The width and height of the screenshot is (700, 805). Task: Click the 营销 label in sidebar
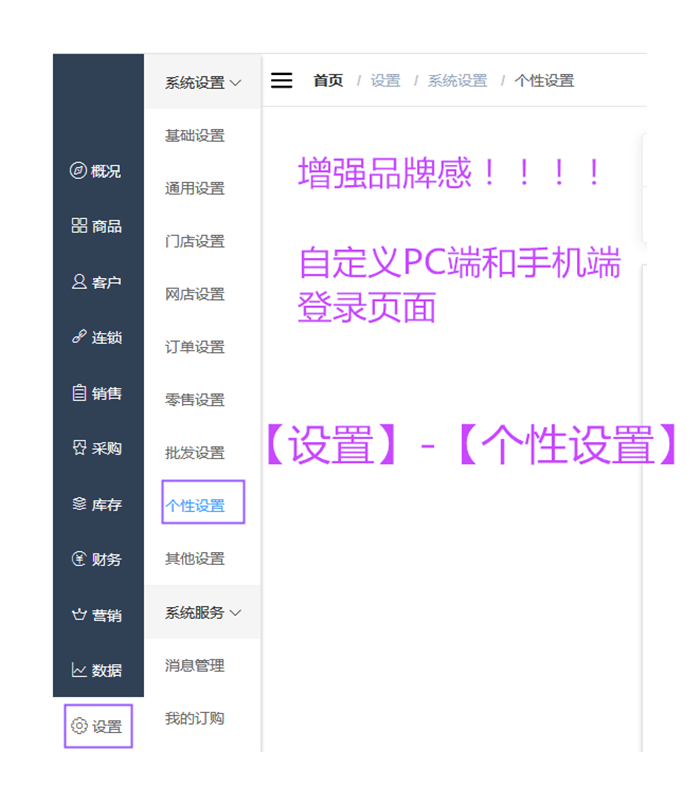pos(107,615)
